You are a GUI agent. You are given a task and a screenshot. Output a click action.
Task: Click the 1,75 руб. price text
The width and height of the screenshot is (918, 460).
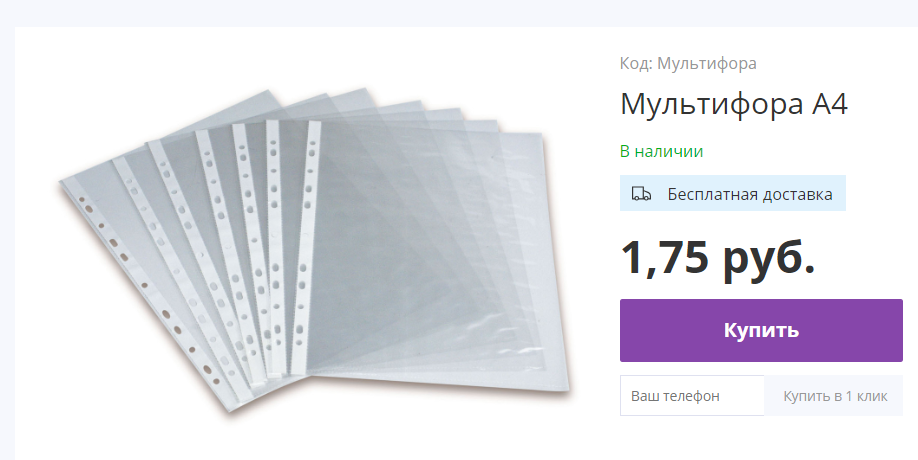click(717, 258)
